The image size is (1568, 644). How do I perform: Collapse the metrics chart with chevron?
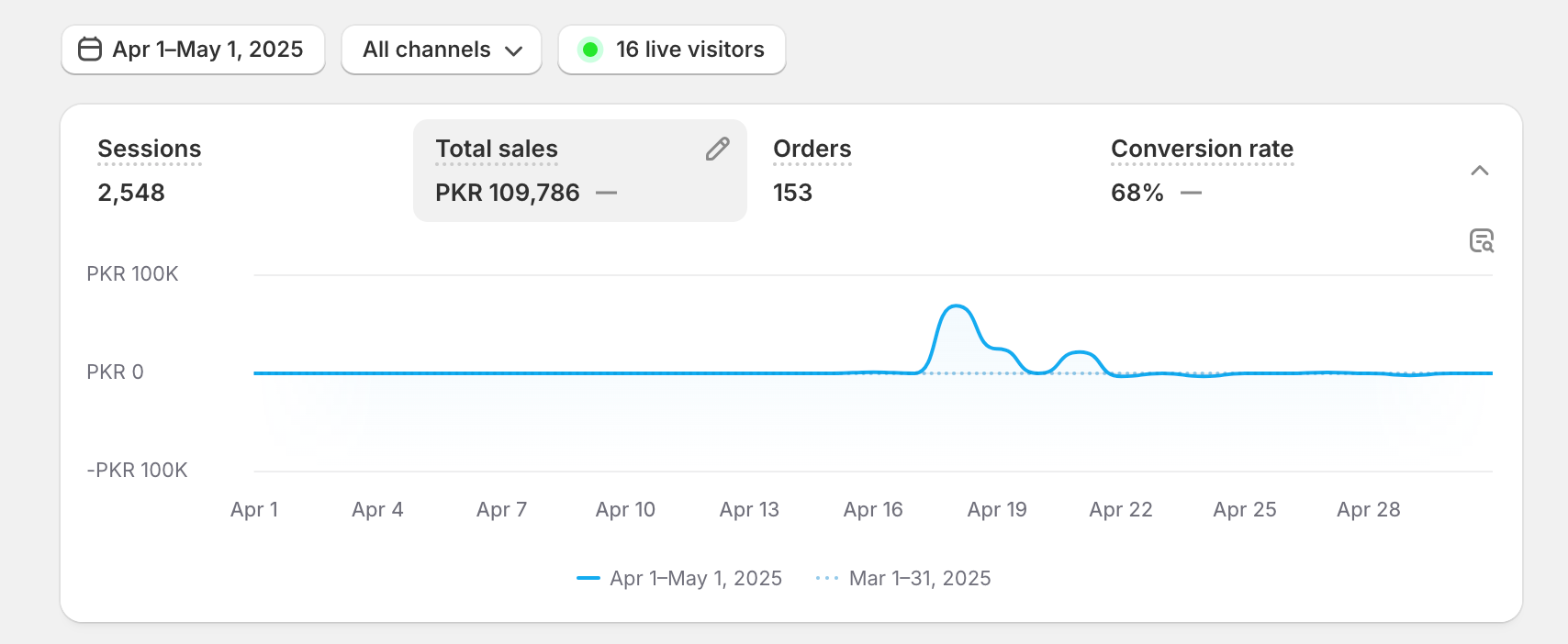[x=1479, y=171]
